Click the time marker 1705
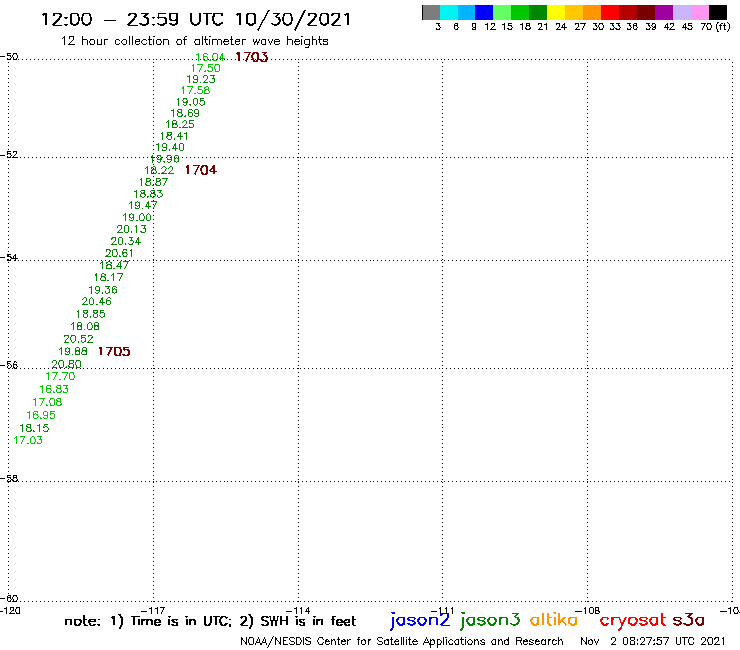740x650 pixels. point(114,351)
